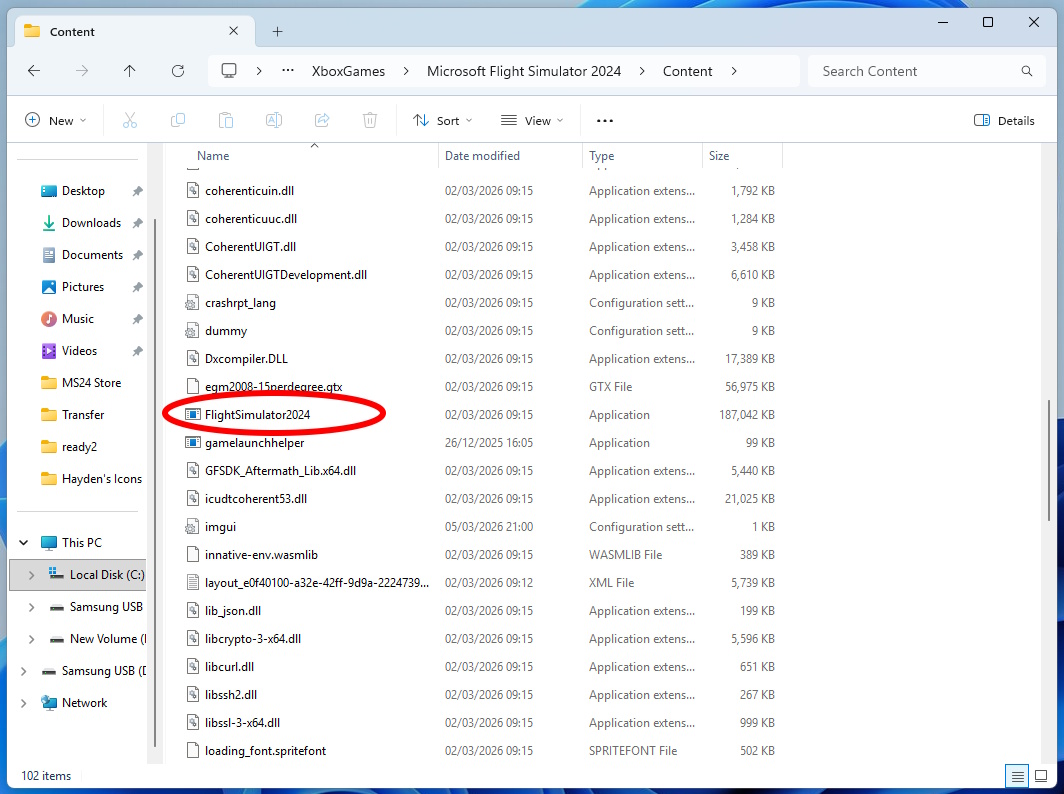Click the Videos icon in sidebar
Viewport: 1064px width, 794px height.
[49, 351]
